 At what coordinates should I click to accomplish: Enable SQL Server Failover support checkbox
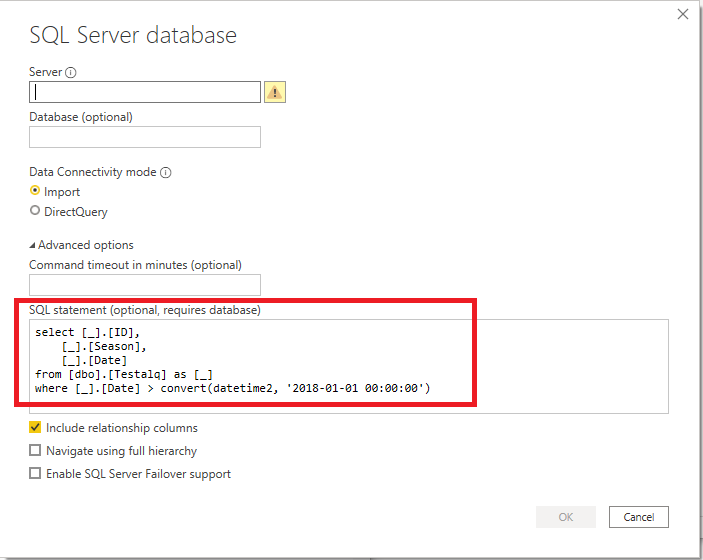(x=35, y=473)
